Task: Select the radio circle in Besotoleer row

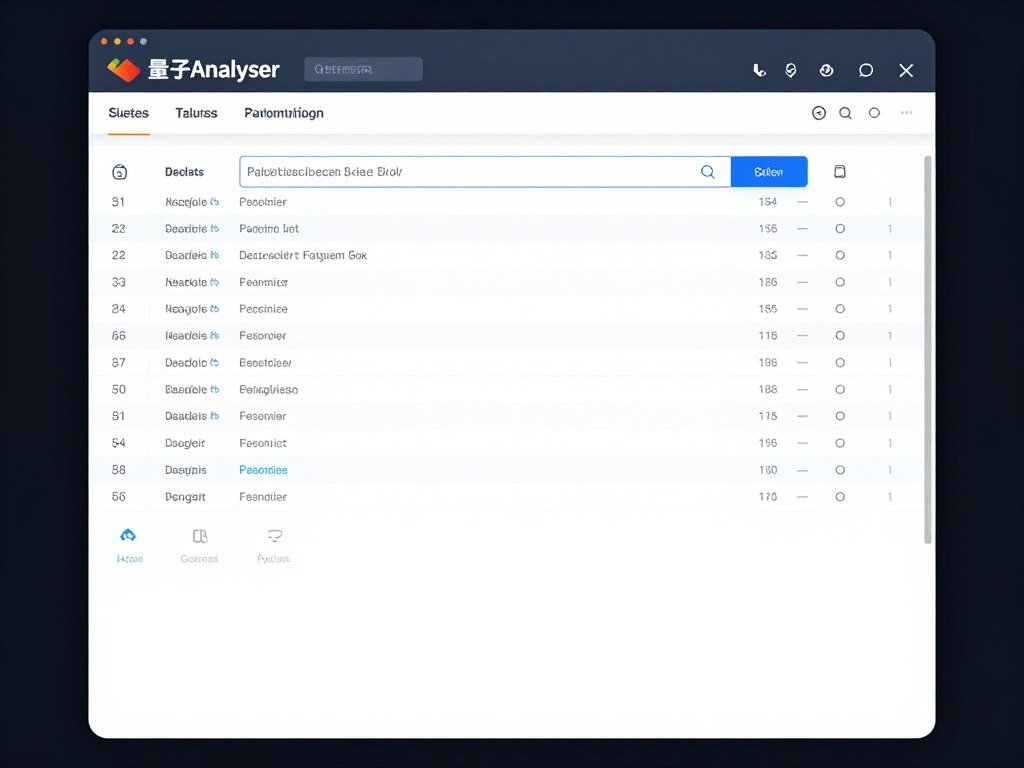Action: point(840,362)
